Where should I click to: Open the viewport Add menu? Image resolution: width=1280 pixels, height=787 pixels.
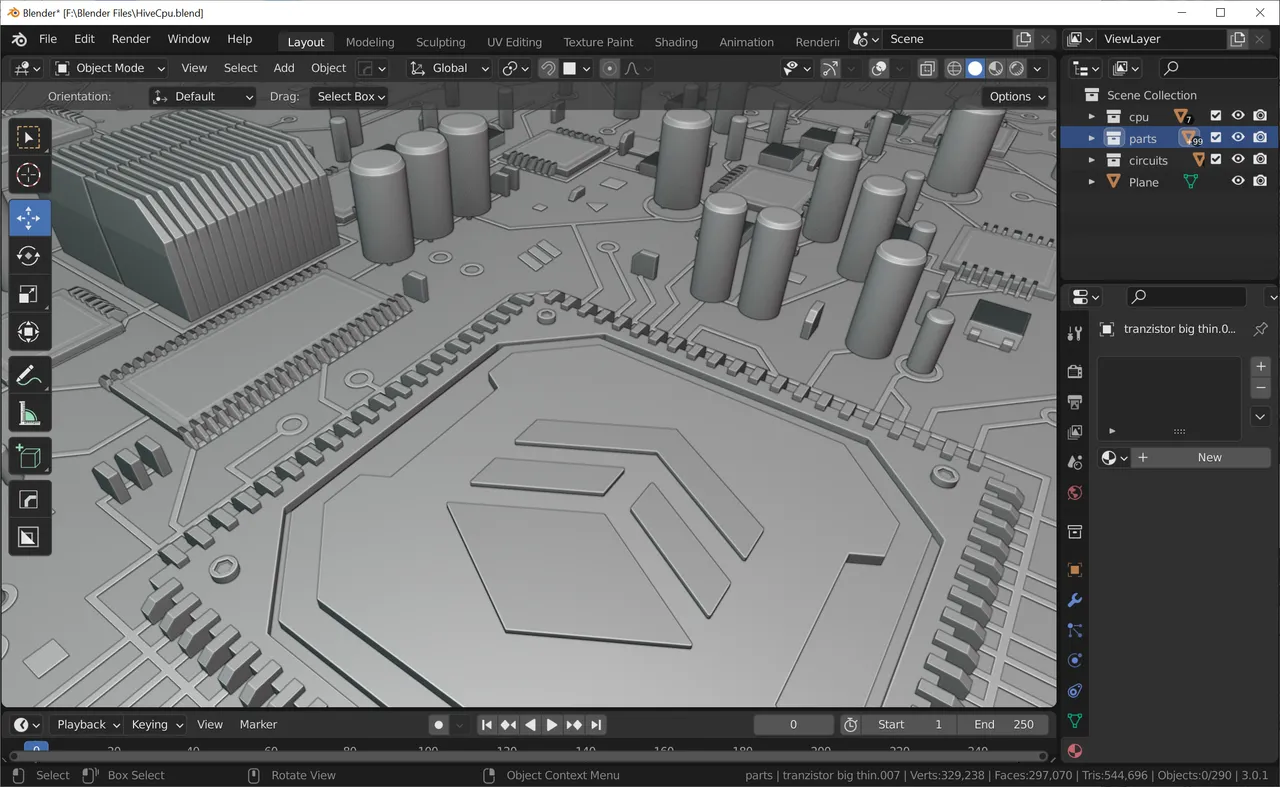point(284,68)
